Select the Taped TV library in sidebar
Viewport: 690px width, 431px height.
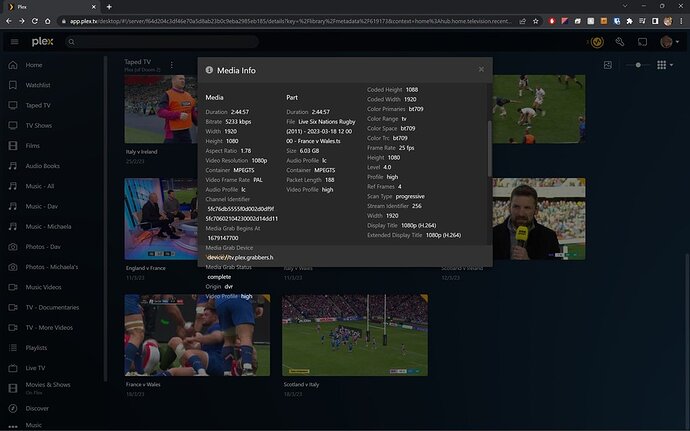tap(38, 105)
